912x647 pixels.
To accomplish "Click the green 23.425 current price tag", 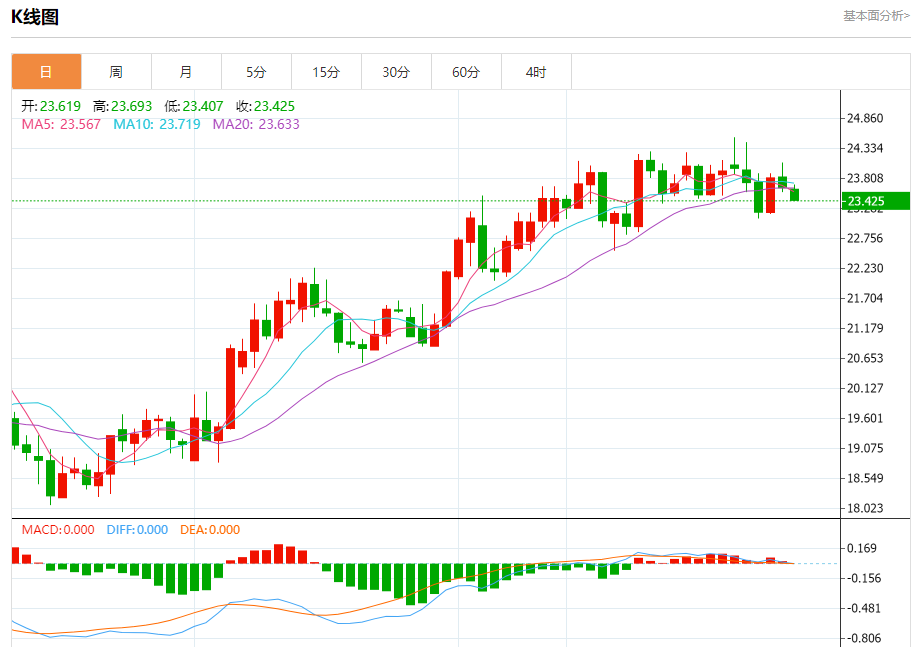I will [x=875, y=201].
